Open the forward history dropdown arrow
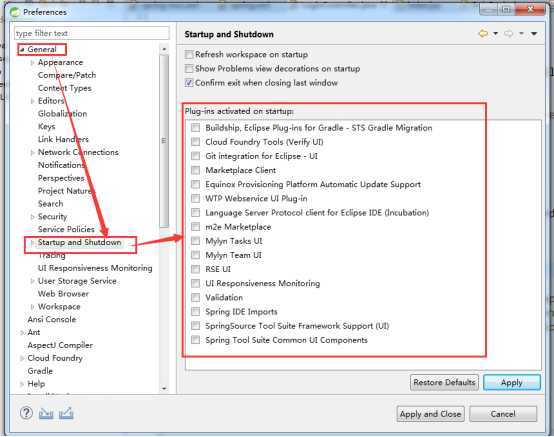The height and width of the screenshot is (437, 554). point(521,34)
